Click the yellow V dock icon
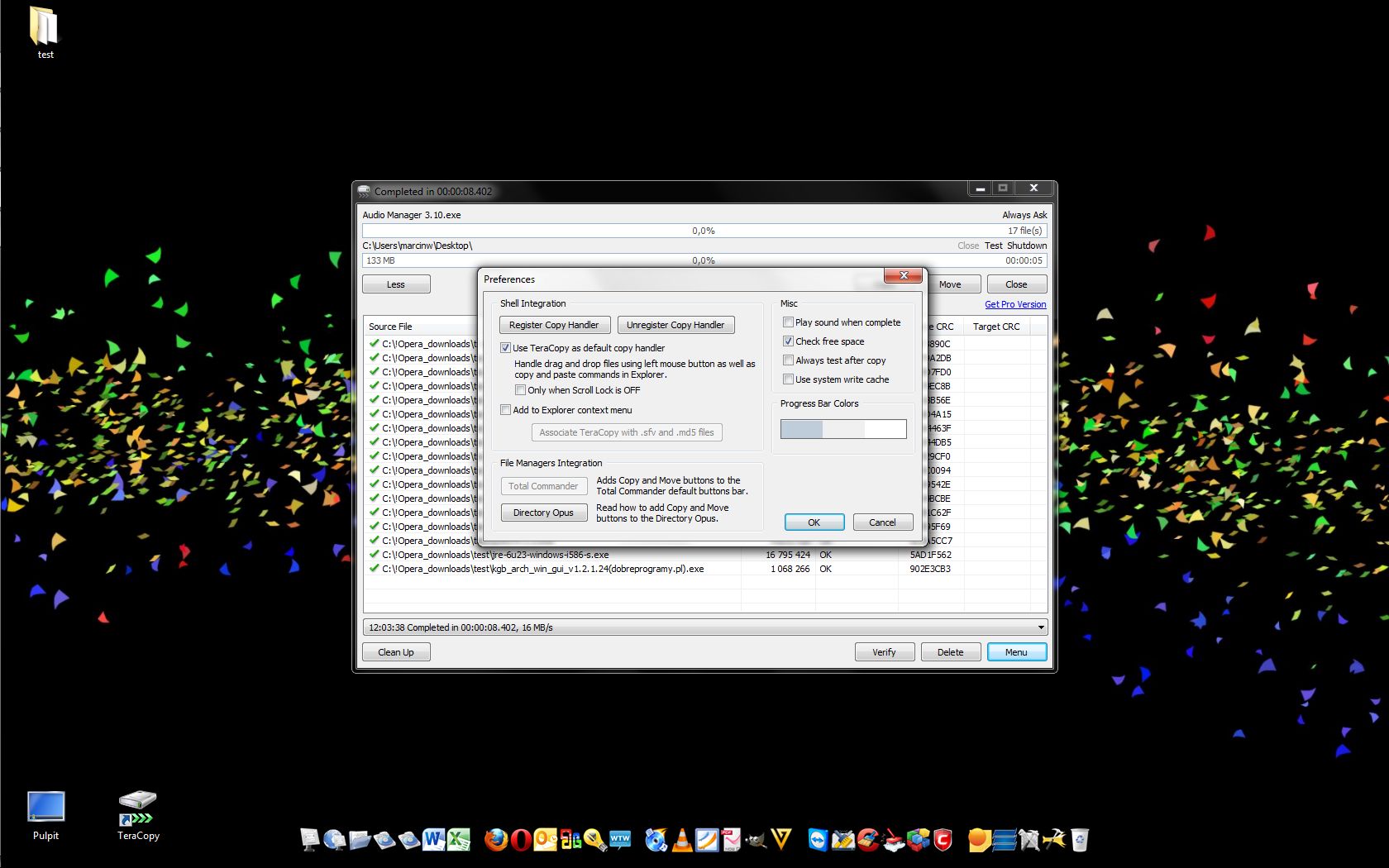This screenshot has height=868, width=1389. point(781,840)
